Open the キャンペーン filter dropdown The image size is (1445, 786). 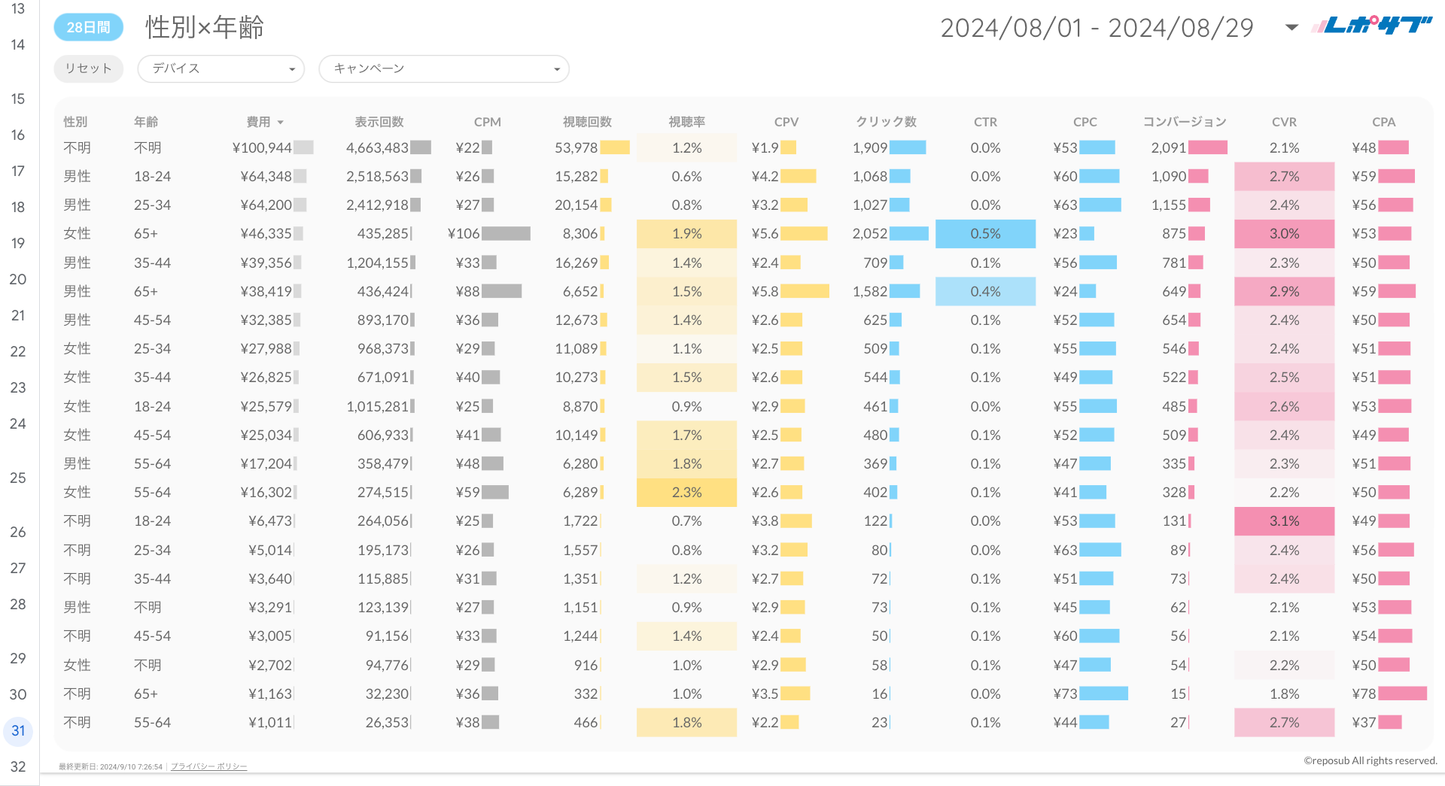click(444, 69)
